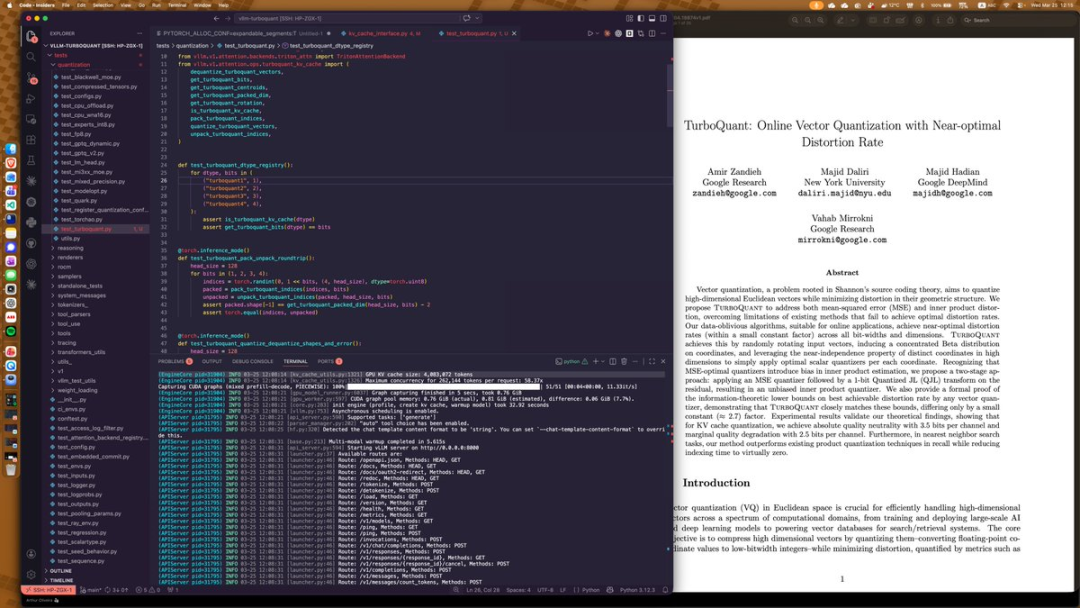Open Accounts menu in activity bar
Viewport: 1080px width, 608px height.
coord(31,554)
